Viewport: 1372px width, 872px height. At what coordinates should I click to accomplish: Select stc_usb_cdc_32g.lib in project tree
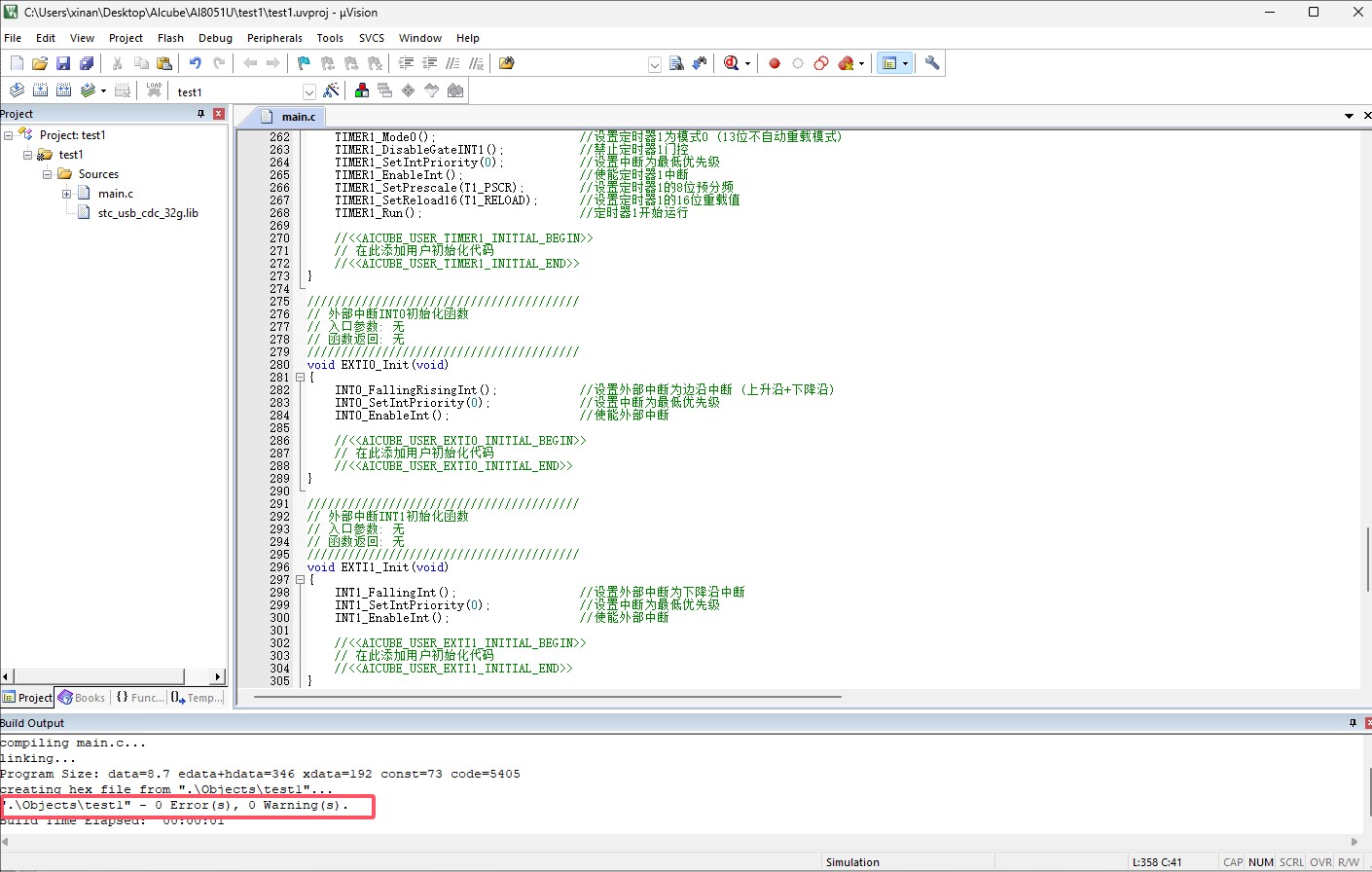point(148,213)
